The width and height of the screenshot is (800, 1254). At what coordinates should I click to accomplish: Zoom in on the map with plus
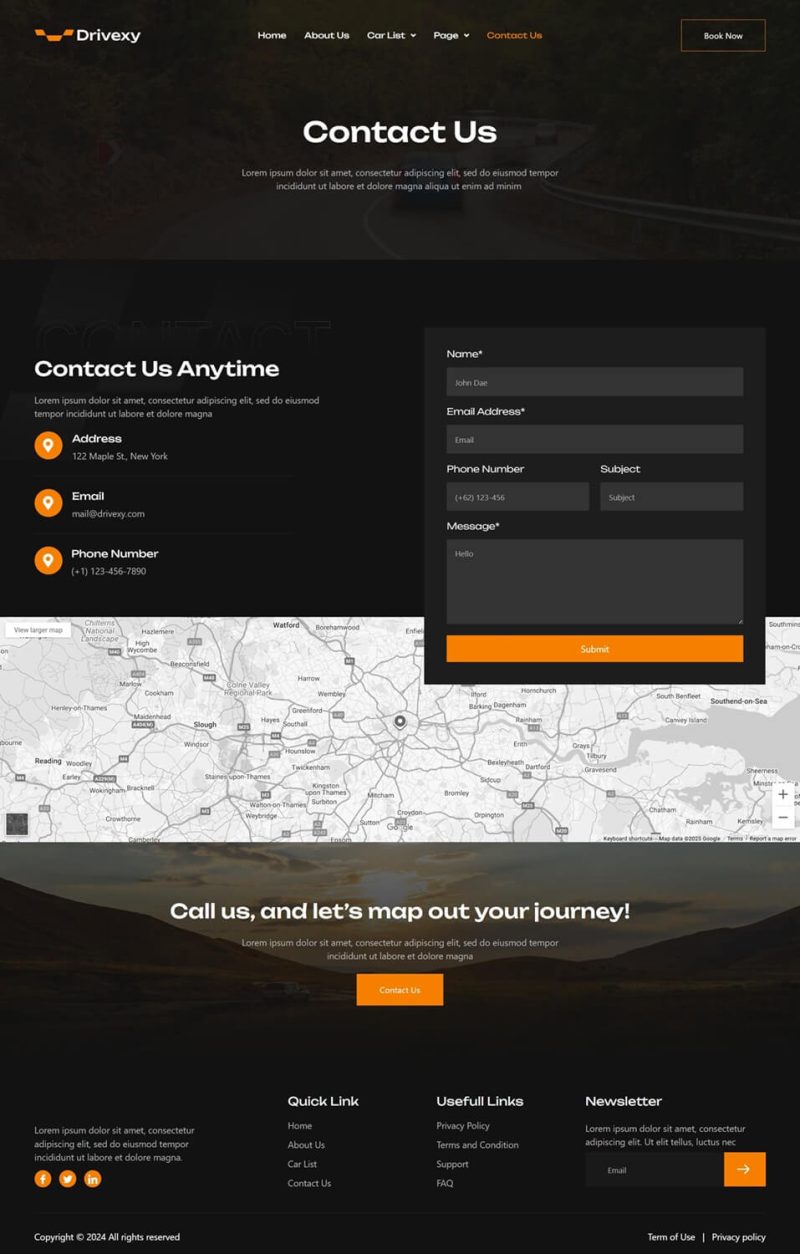(783, 794)
